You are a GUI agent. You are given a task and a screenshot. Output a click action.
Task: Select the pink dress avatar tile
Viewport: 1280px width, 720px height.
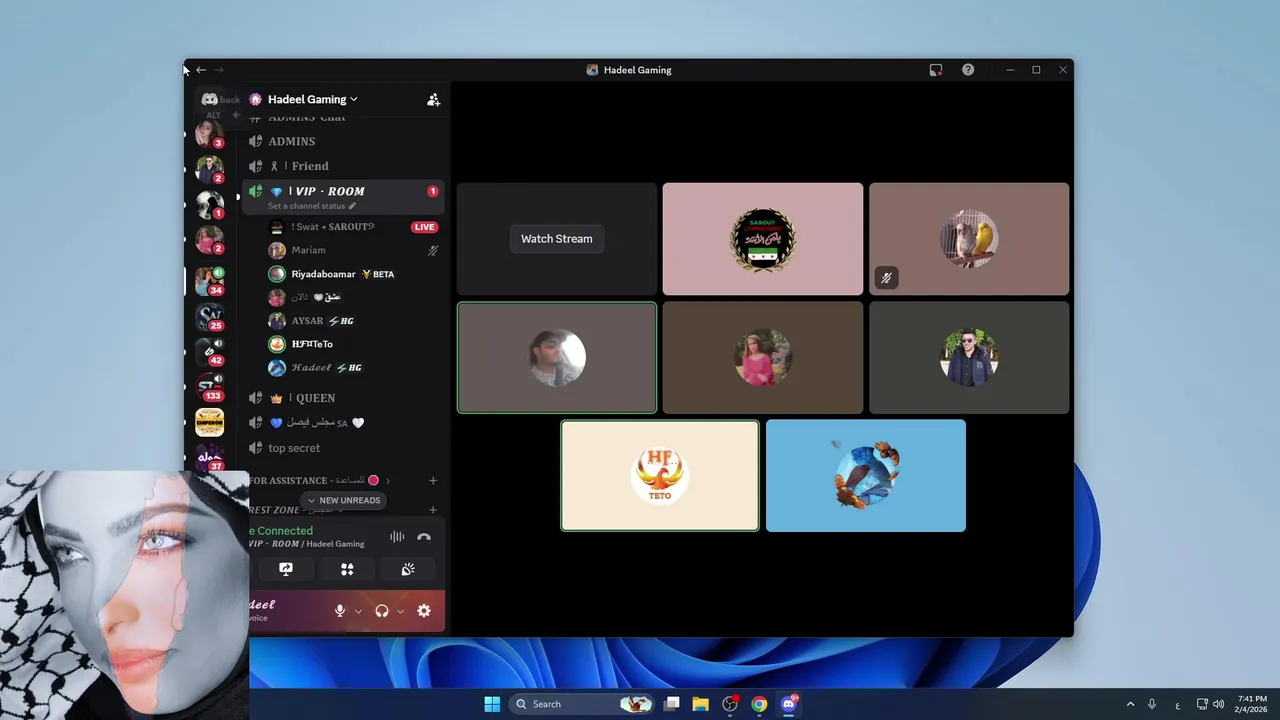pos(763,357)
